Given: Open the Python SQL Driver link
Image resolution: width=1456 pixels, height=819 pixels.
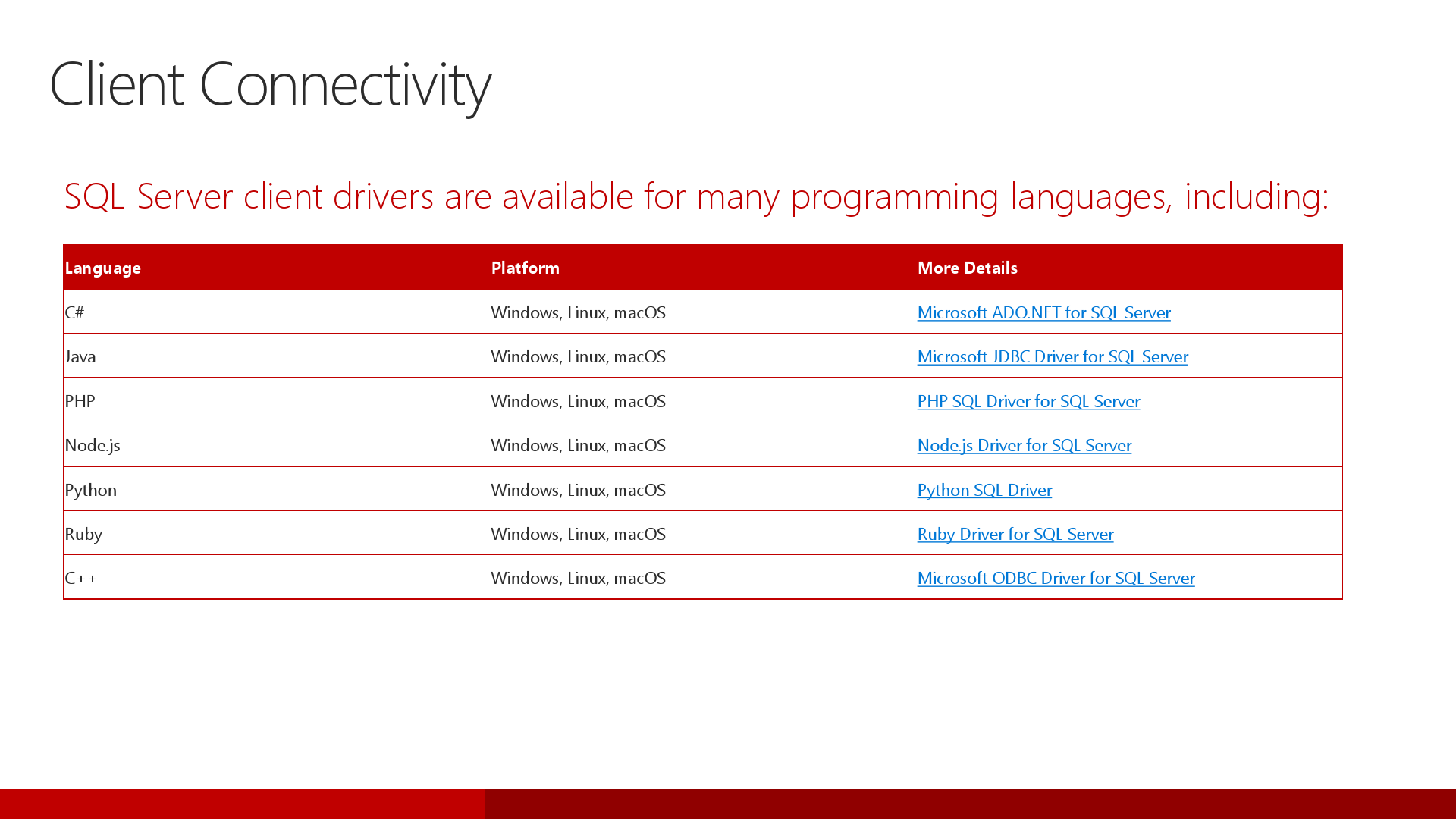Looking at the screenshot, I should pos(984,490).
